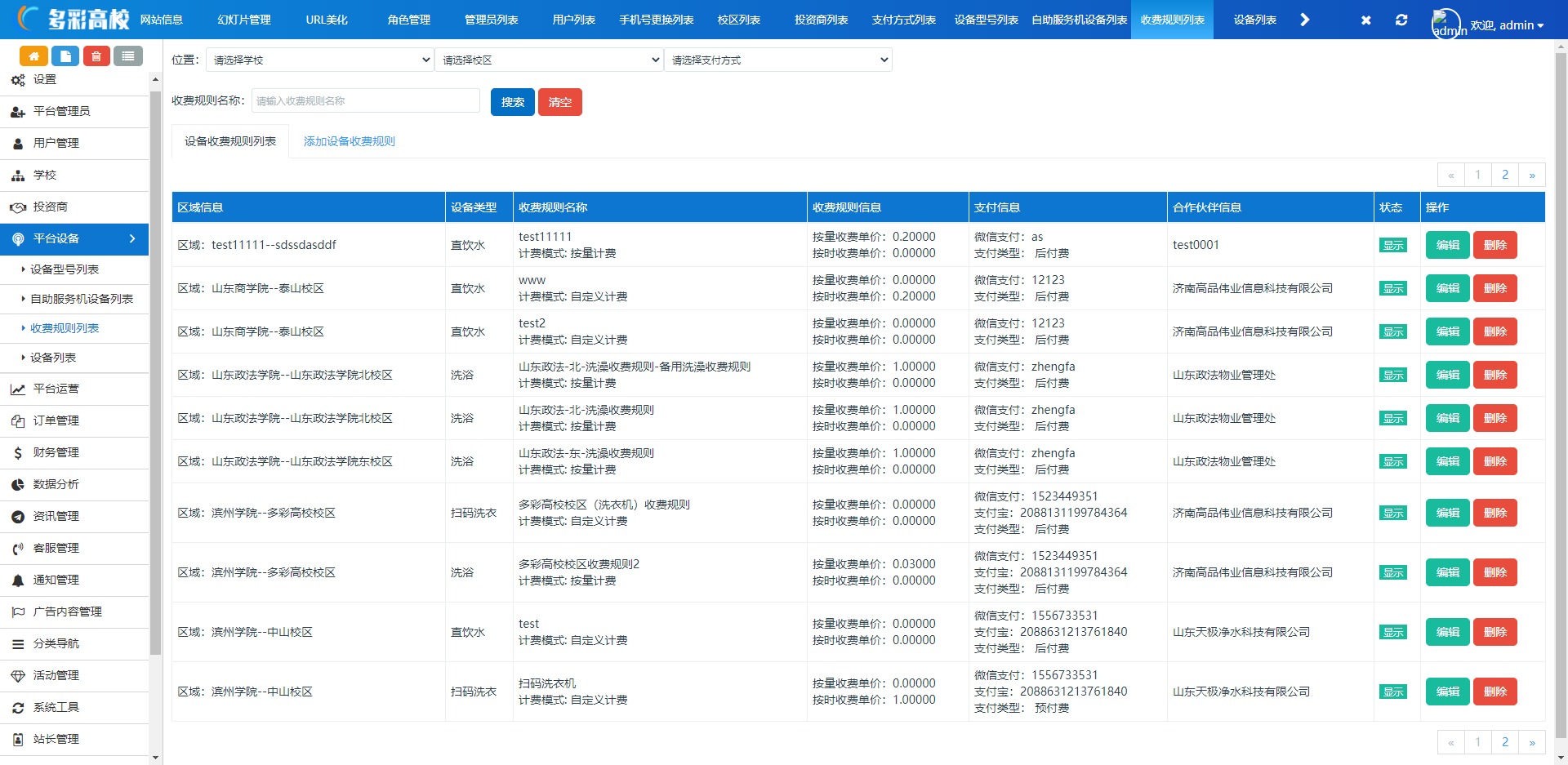Click the admin avatar image
Screen dimensions: 1568x765
1446,24
